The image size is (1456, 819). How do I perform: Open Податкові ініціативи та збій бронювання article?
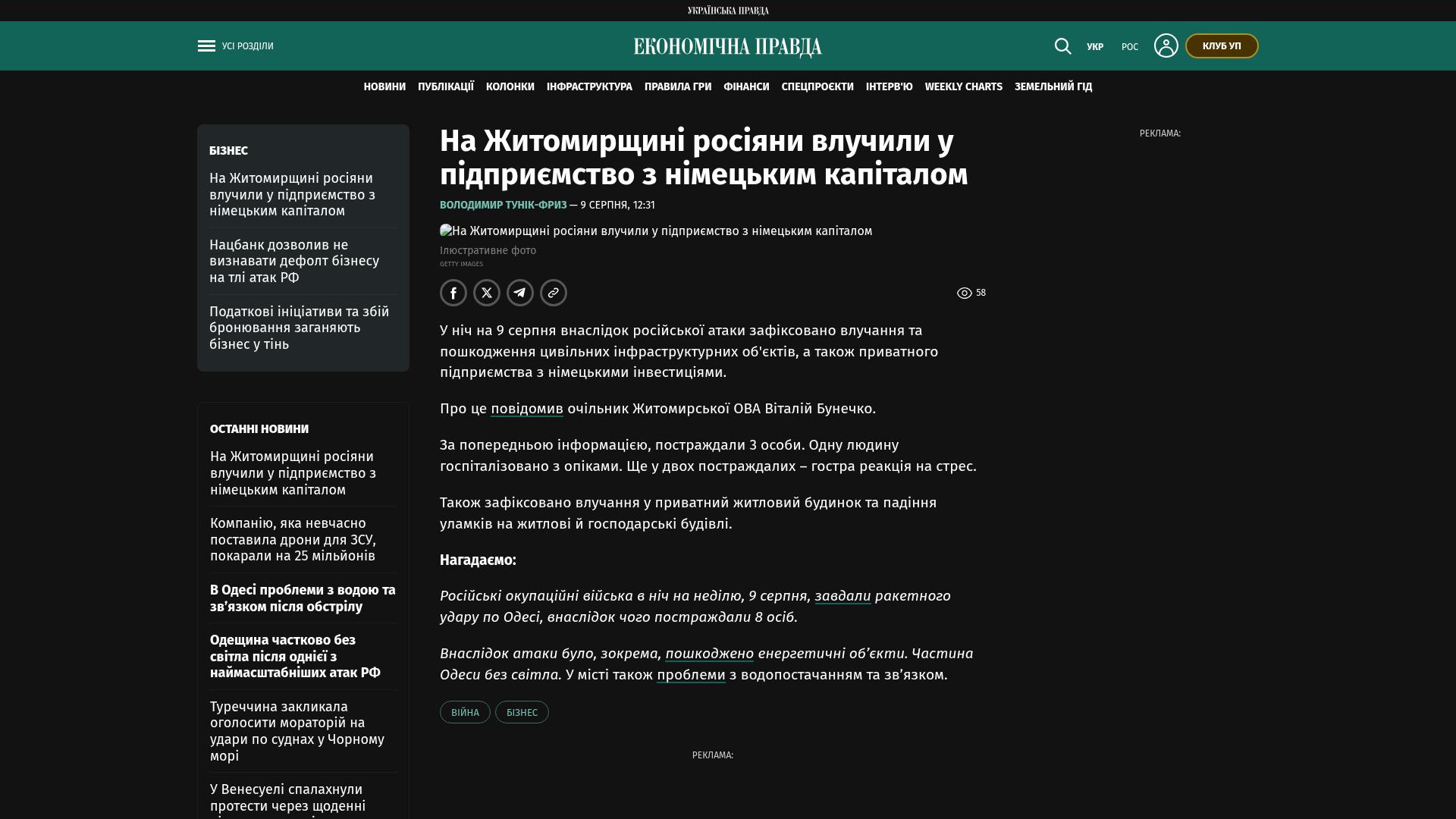click(300, 328)
